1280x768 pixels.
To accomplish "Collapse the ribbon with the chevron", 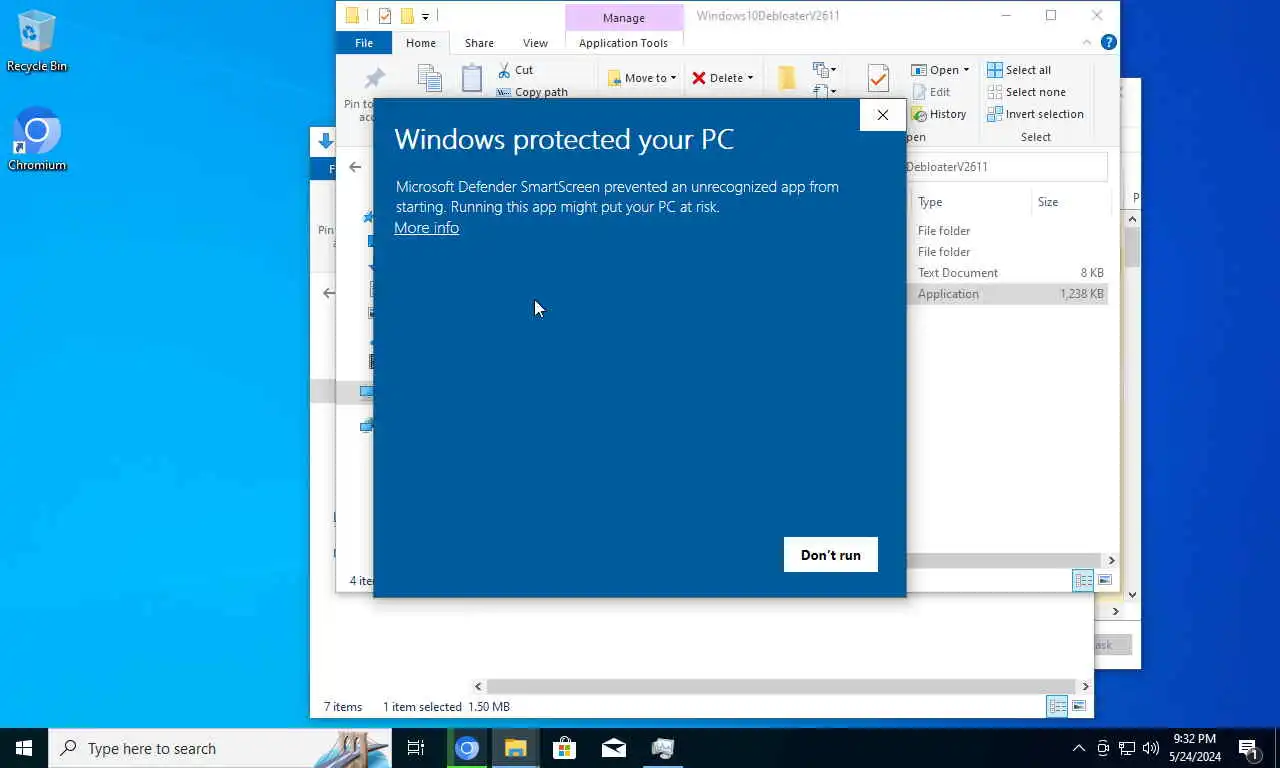I will click(1087, 43).
